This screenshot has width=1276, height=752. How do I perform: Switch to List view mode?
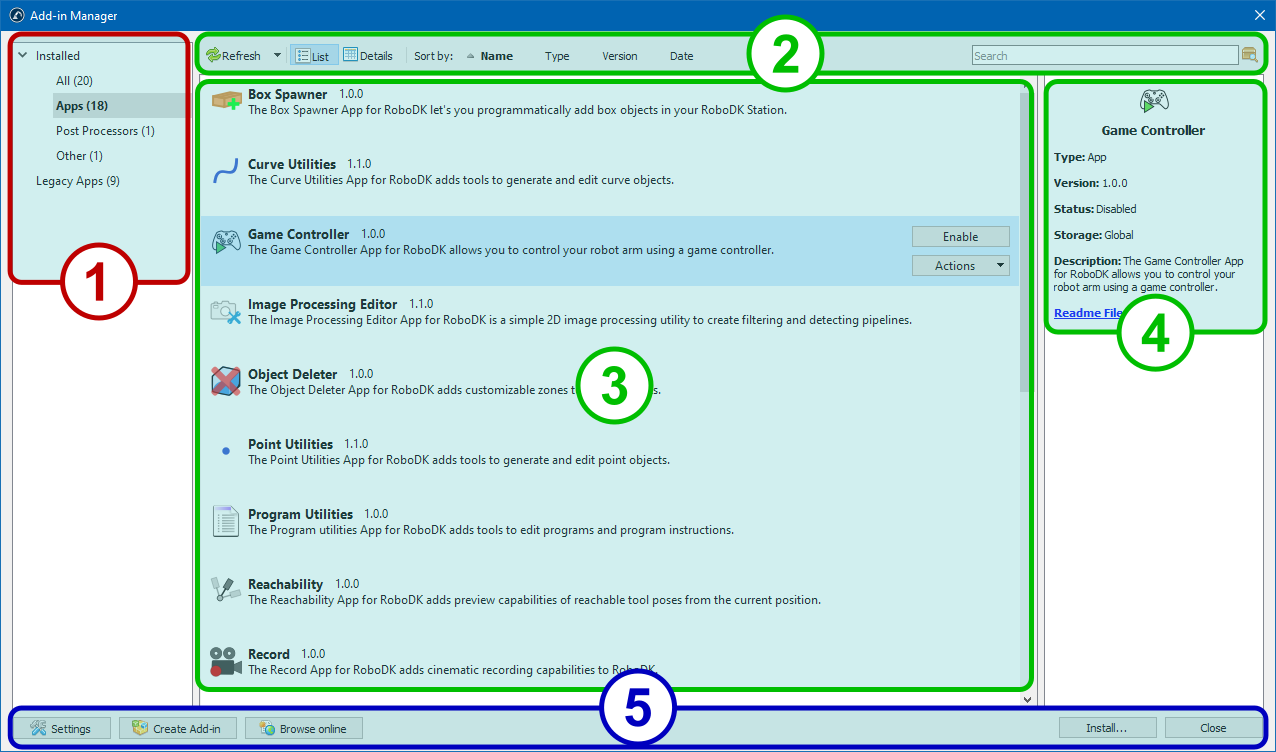click(313, 56)
